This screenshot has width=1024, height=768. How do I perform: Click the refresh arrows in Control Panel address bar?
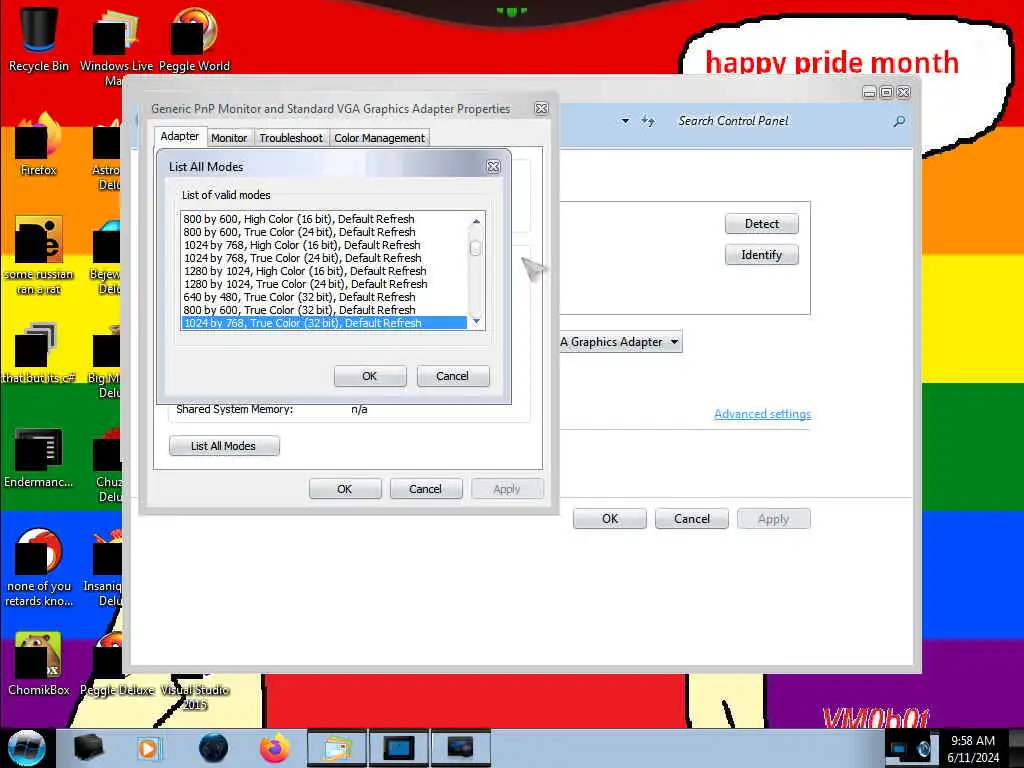pos(648,121)
